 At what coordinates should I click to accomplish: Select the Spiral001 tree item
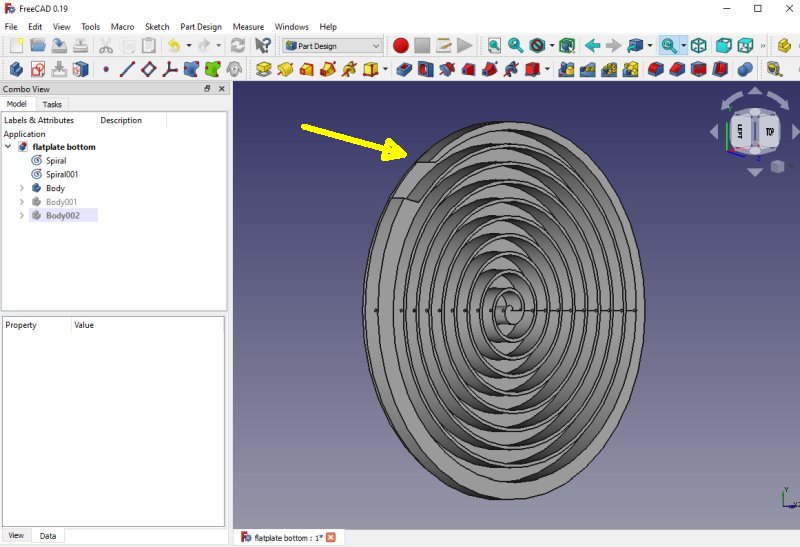click(62, 174)
